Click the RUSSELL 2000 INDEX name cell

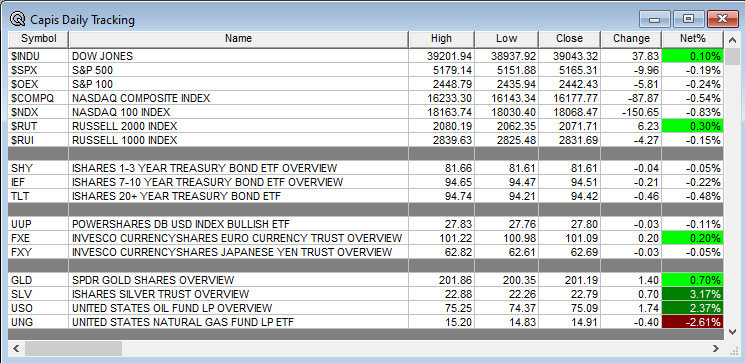(x=239, y=126)
